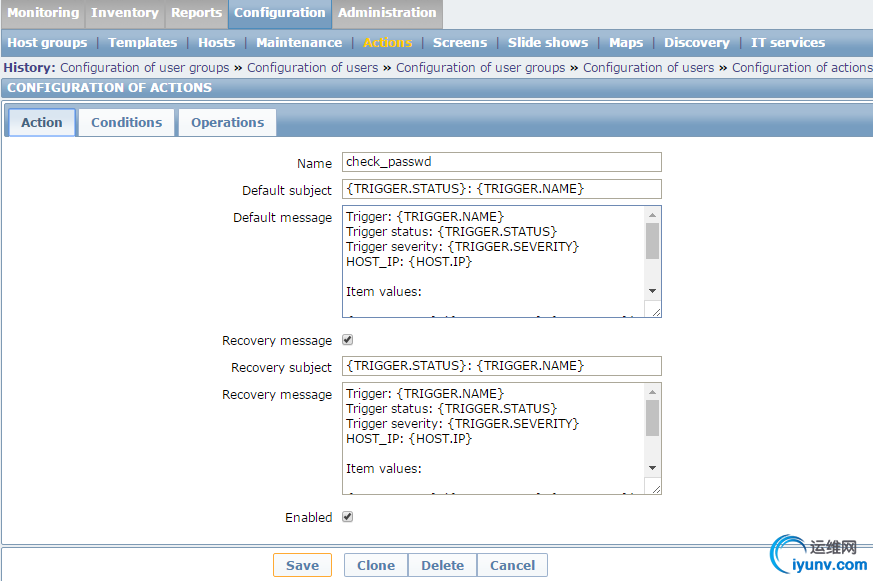873x581 pixels.
Task: Clone the check_passwd action
Action: pos(376,565)
